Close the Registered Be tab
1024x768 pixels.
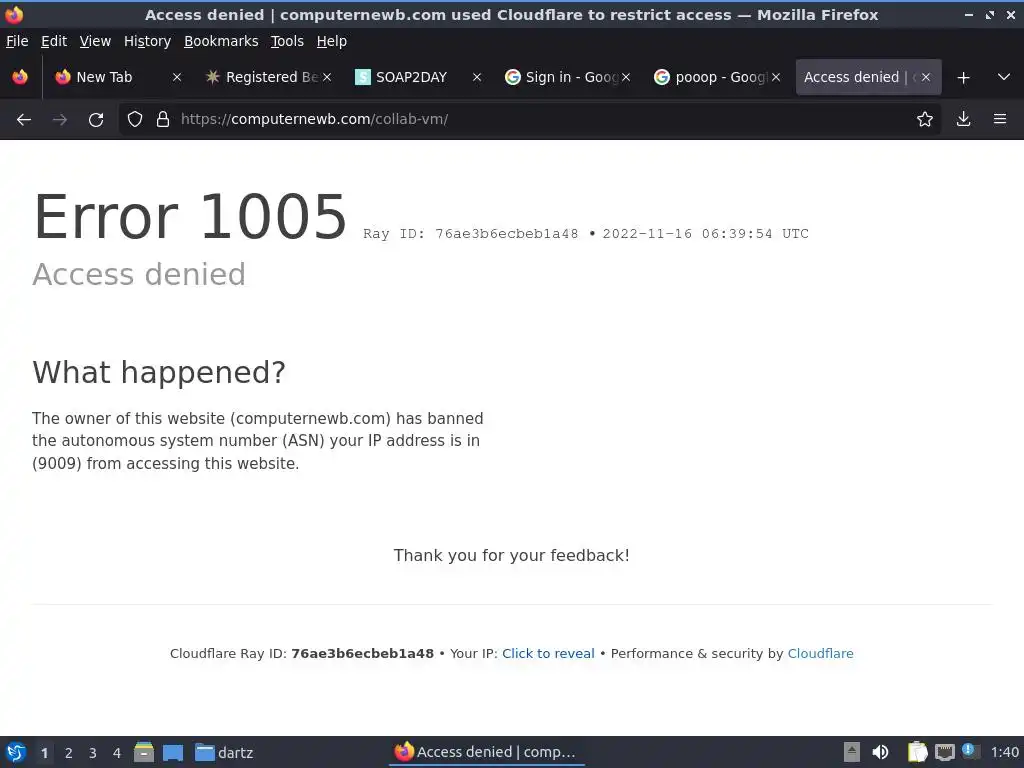[x=327, y=77]
